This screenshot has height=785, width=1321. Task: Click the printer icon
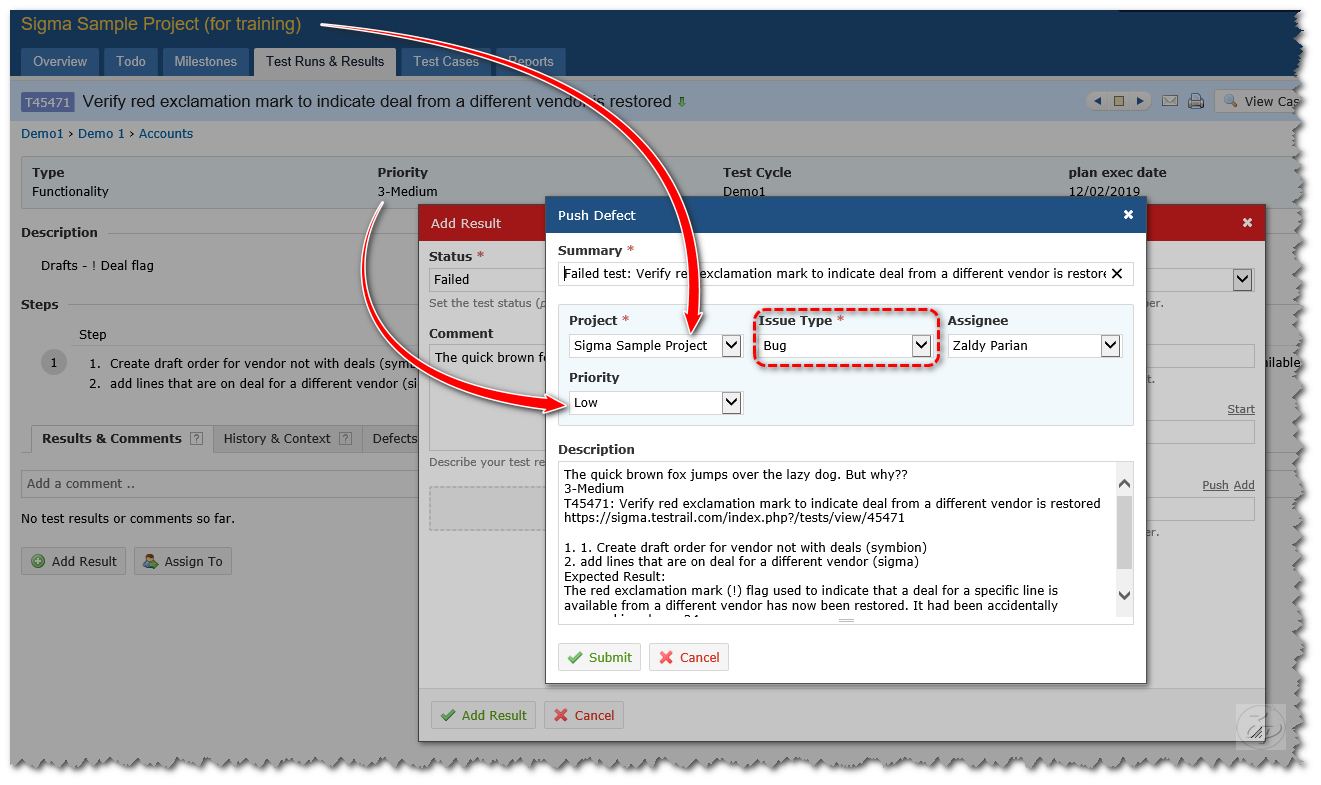1195,101
